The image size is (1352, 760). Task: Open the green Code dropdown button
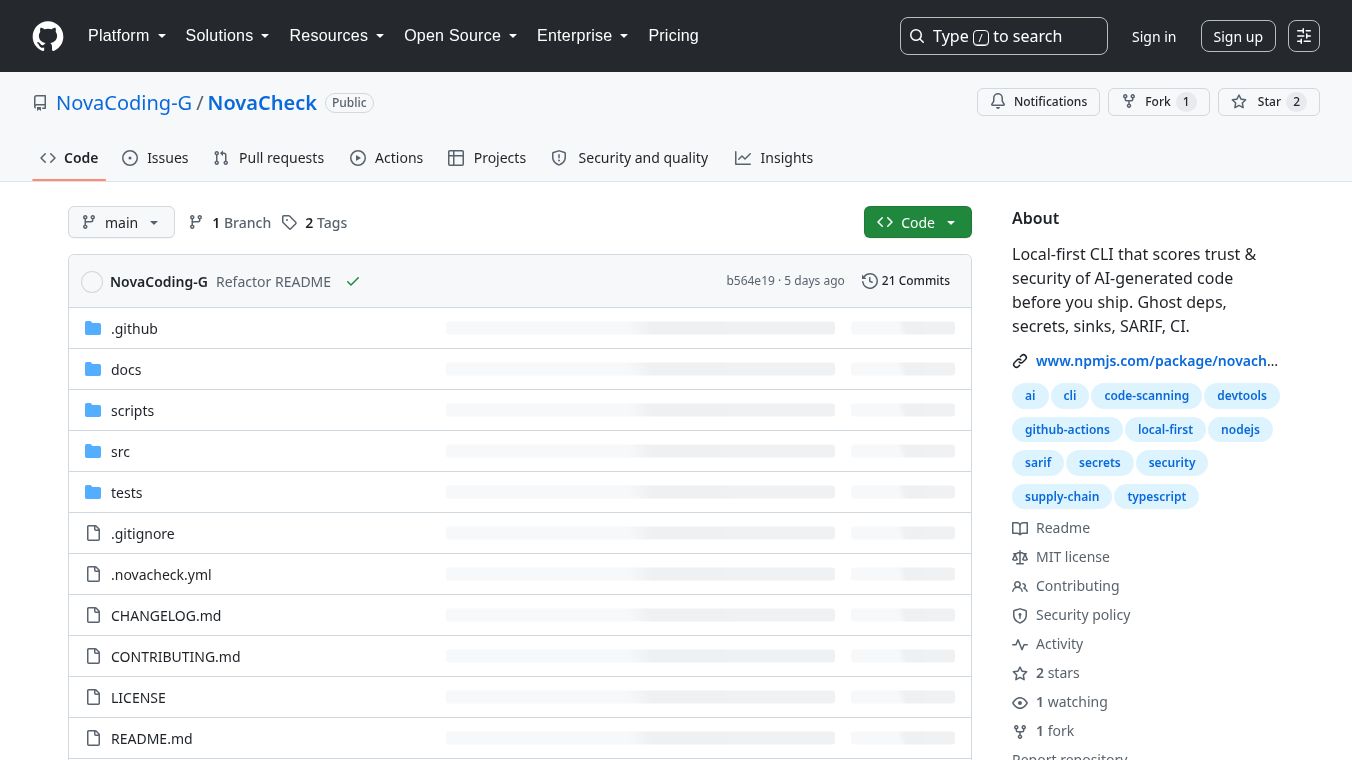pos(917,223)
